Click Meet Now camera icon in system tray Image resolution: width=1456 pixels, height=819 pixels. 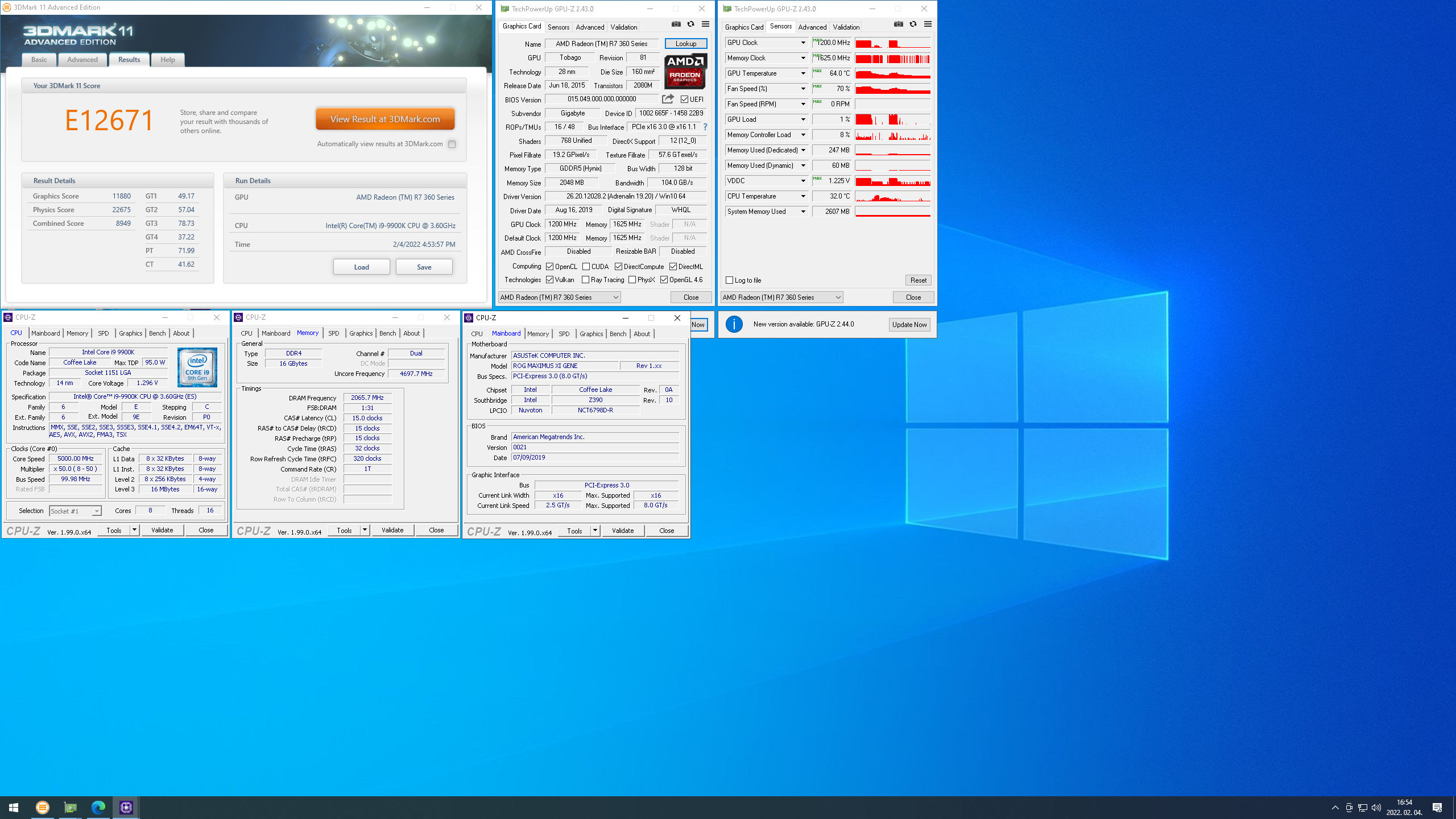click(x=1349, y=808)
